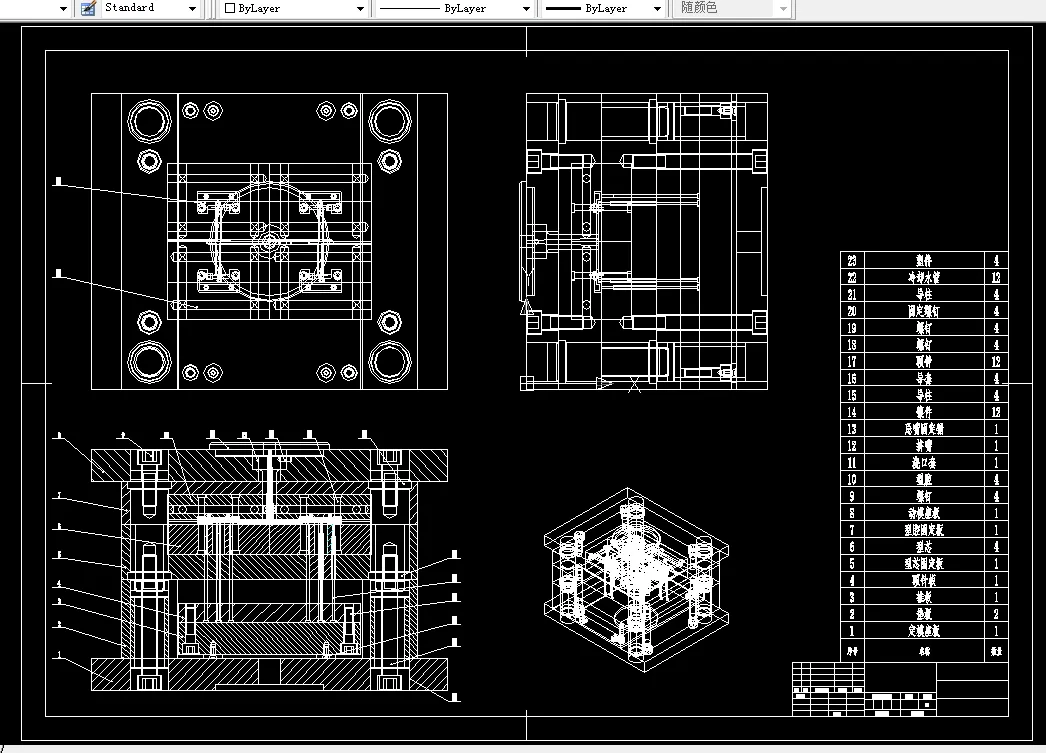This screenshot has height=753, width=1046.
Task: Click 浇口套 name cell in row 11
Action: [x=924, y=462]
